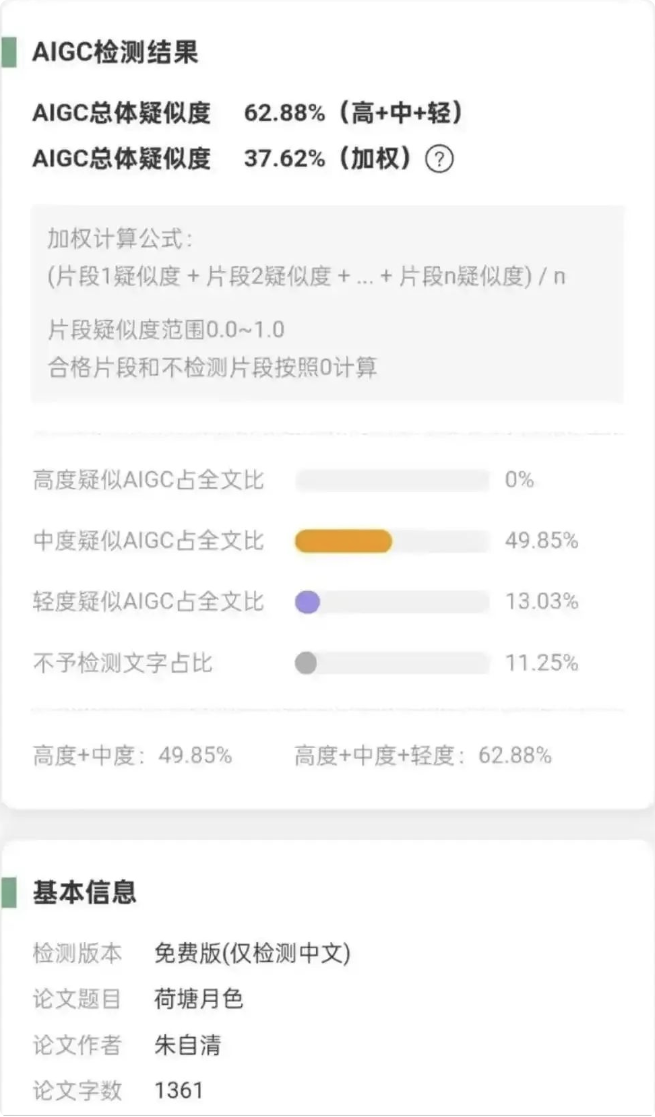The image size is (655, 1117).
Task: Click the question mark help icon
Action: pos(439,159)
